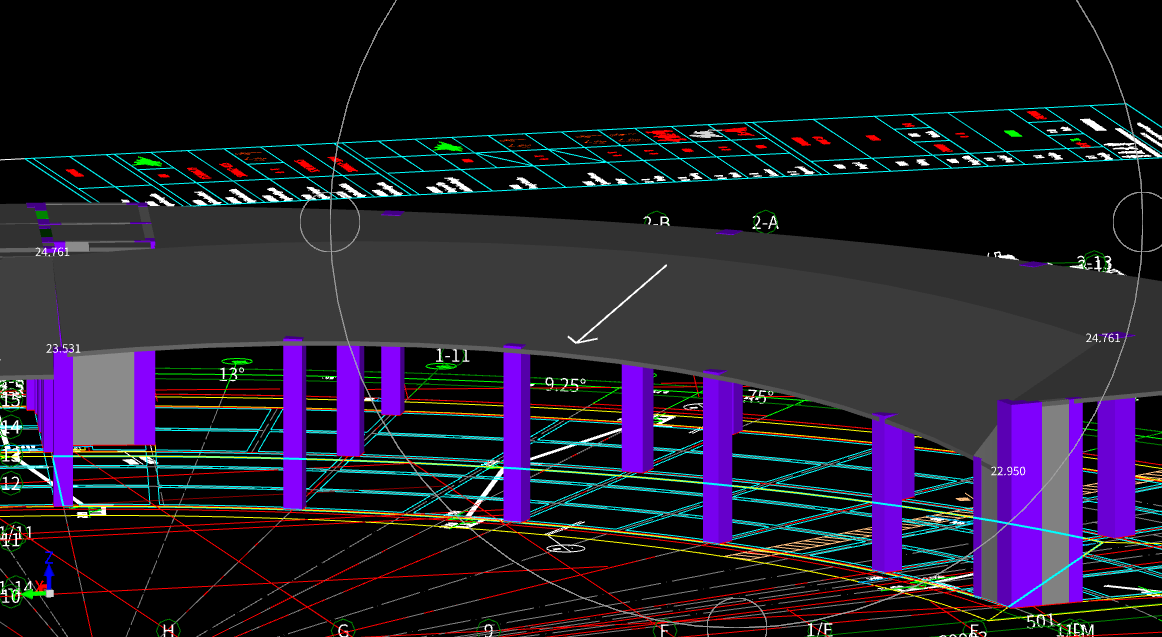Click grid axis bubble 12
Screen dimensions: 1162x637
[10, 484]
